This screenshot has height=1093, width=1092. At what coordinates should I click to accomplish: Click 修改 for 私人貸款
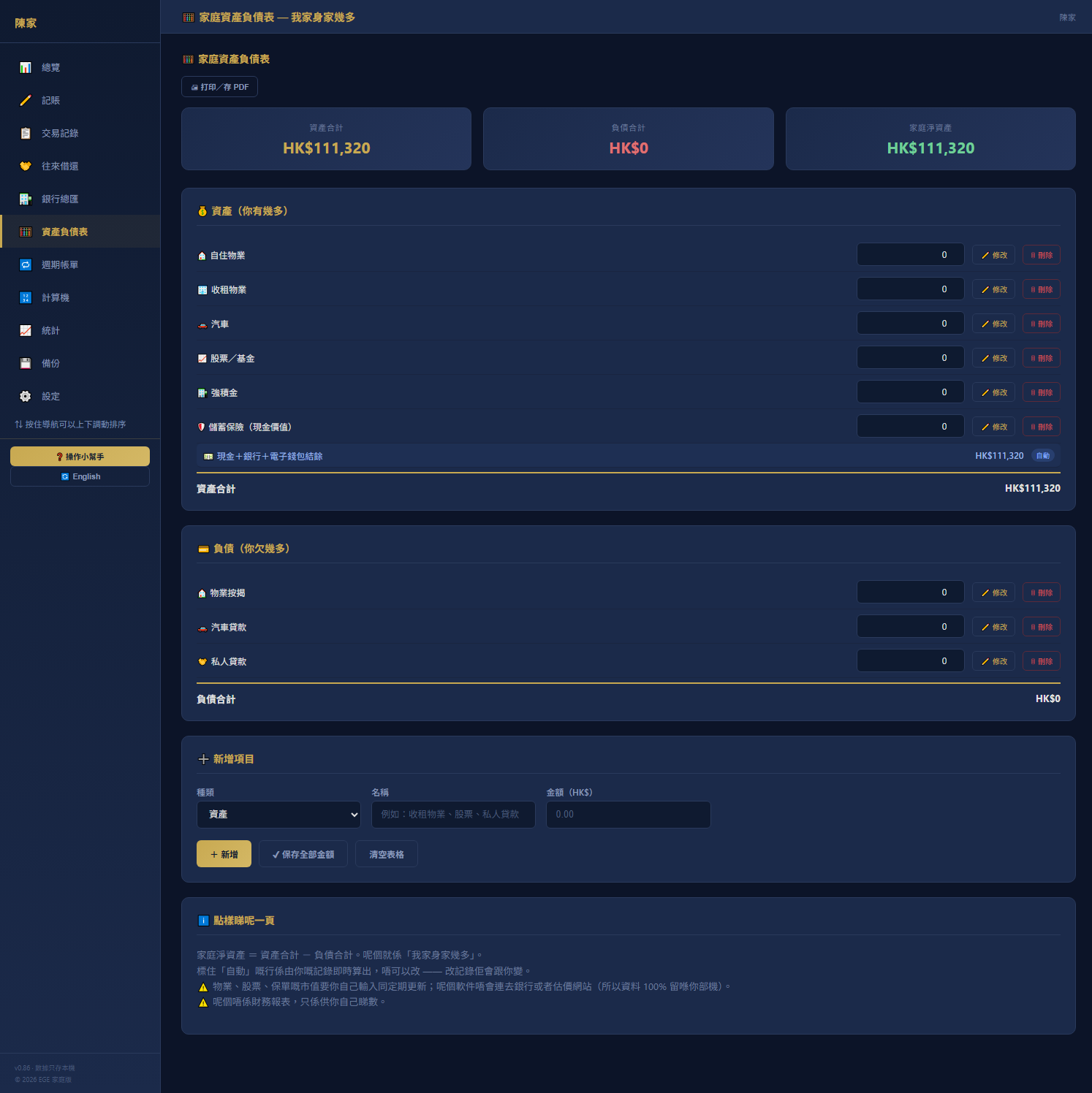pyautogui.click(x=993, y=661)
